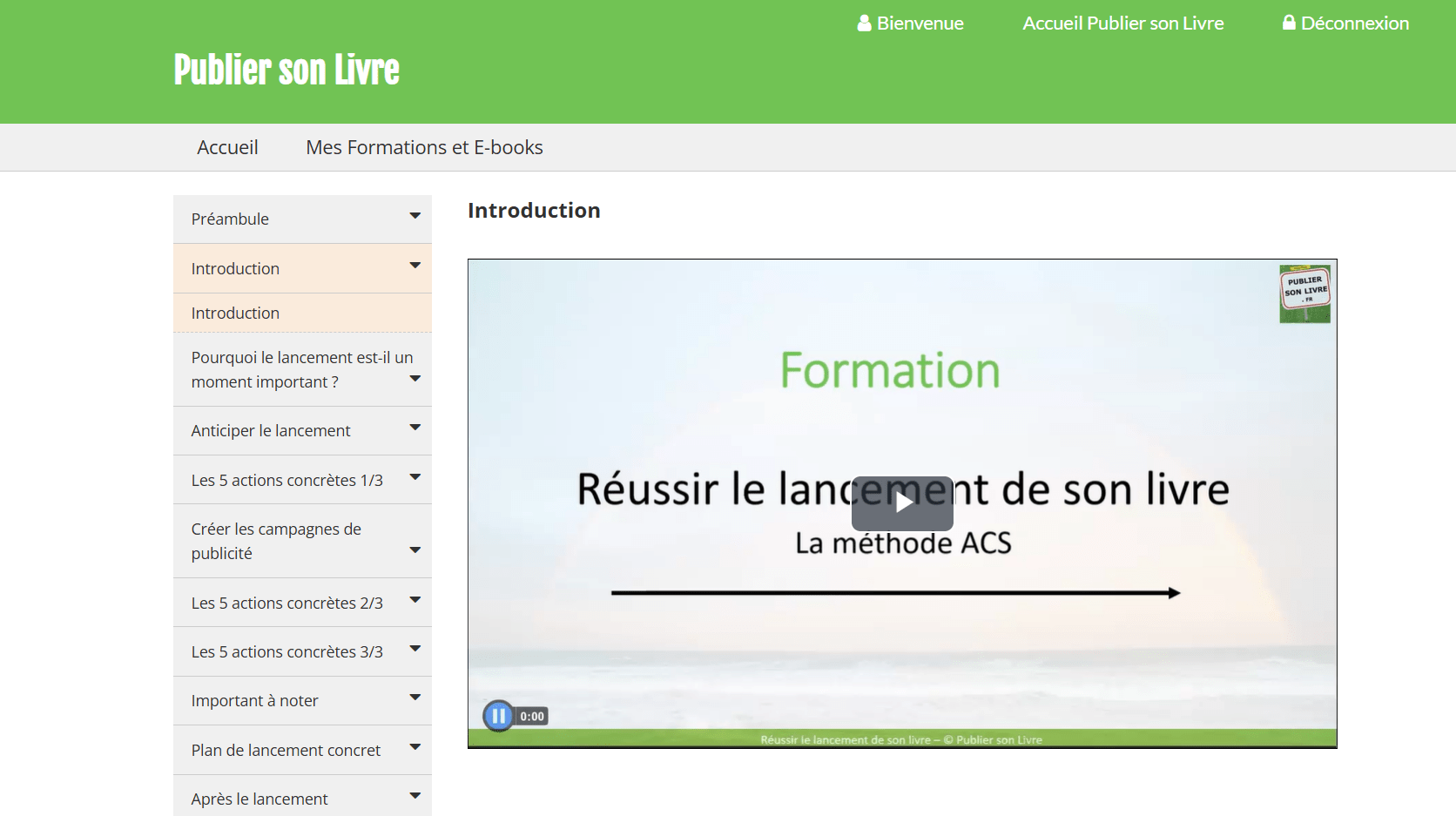Collapse the Introduction section arrow

pos(415,266)
